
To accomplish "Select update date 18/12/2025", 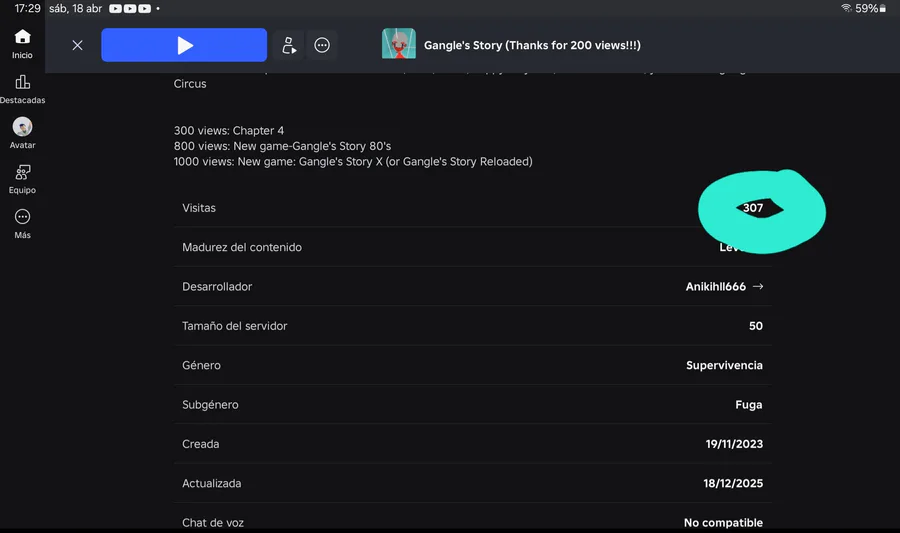I will tap(733, 483).
